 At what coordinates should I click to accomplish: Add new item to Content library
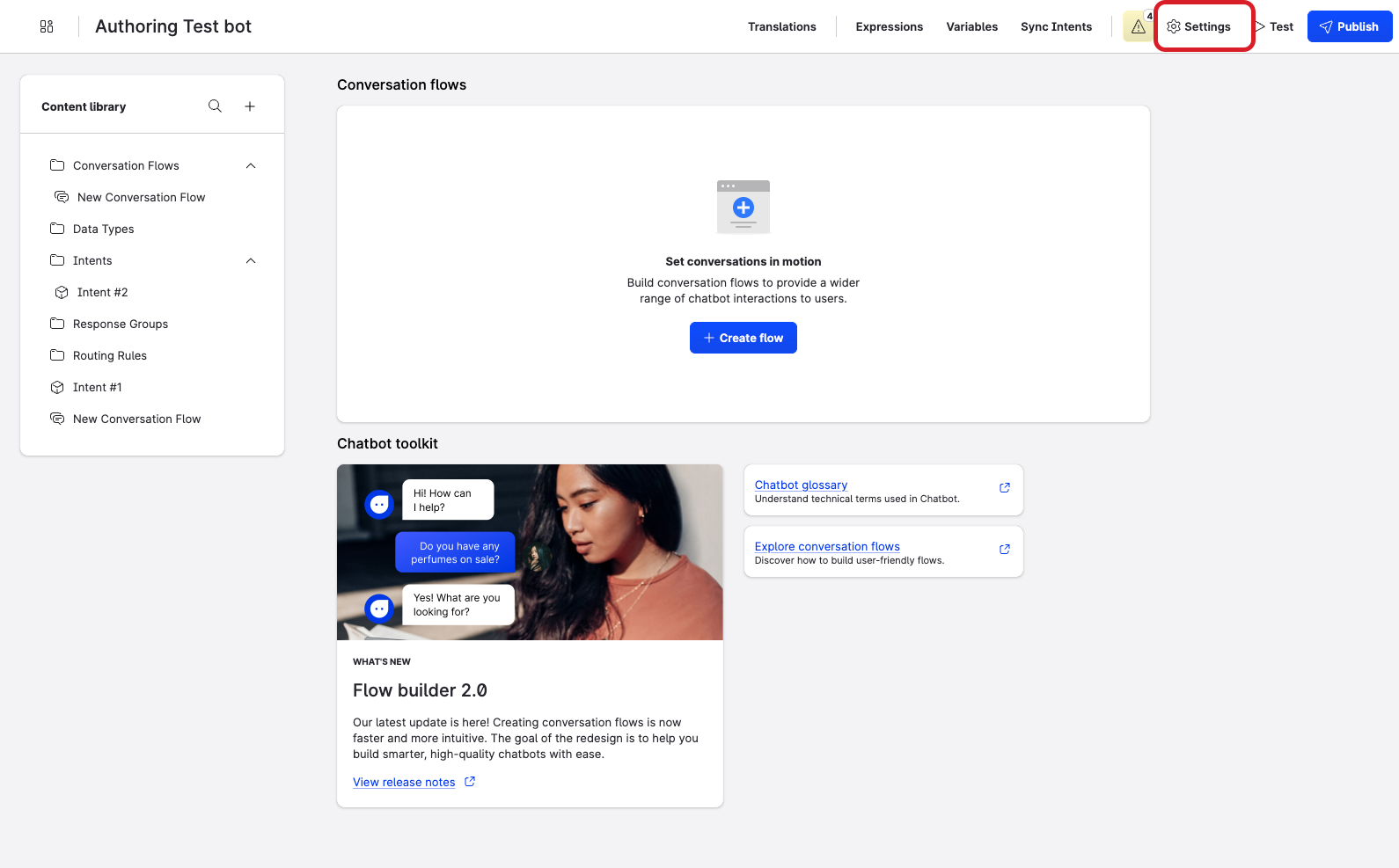click(250, 106)
